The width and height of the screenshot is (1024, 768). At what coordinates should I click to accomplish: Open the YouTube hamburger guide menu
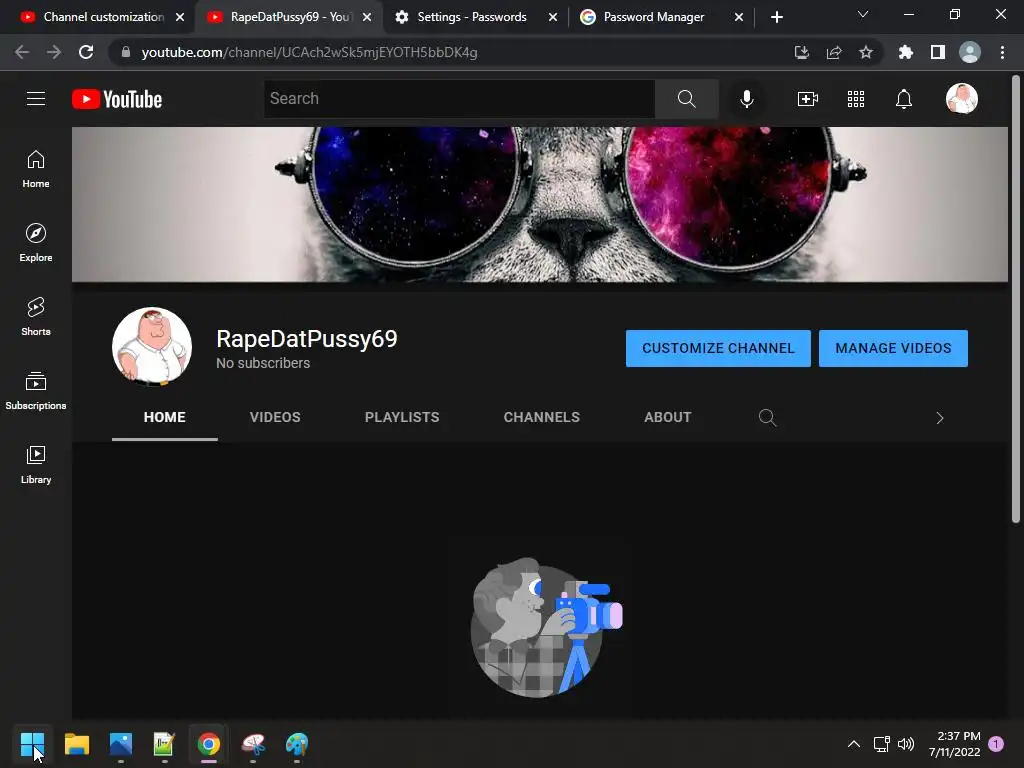36,99
